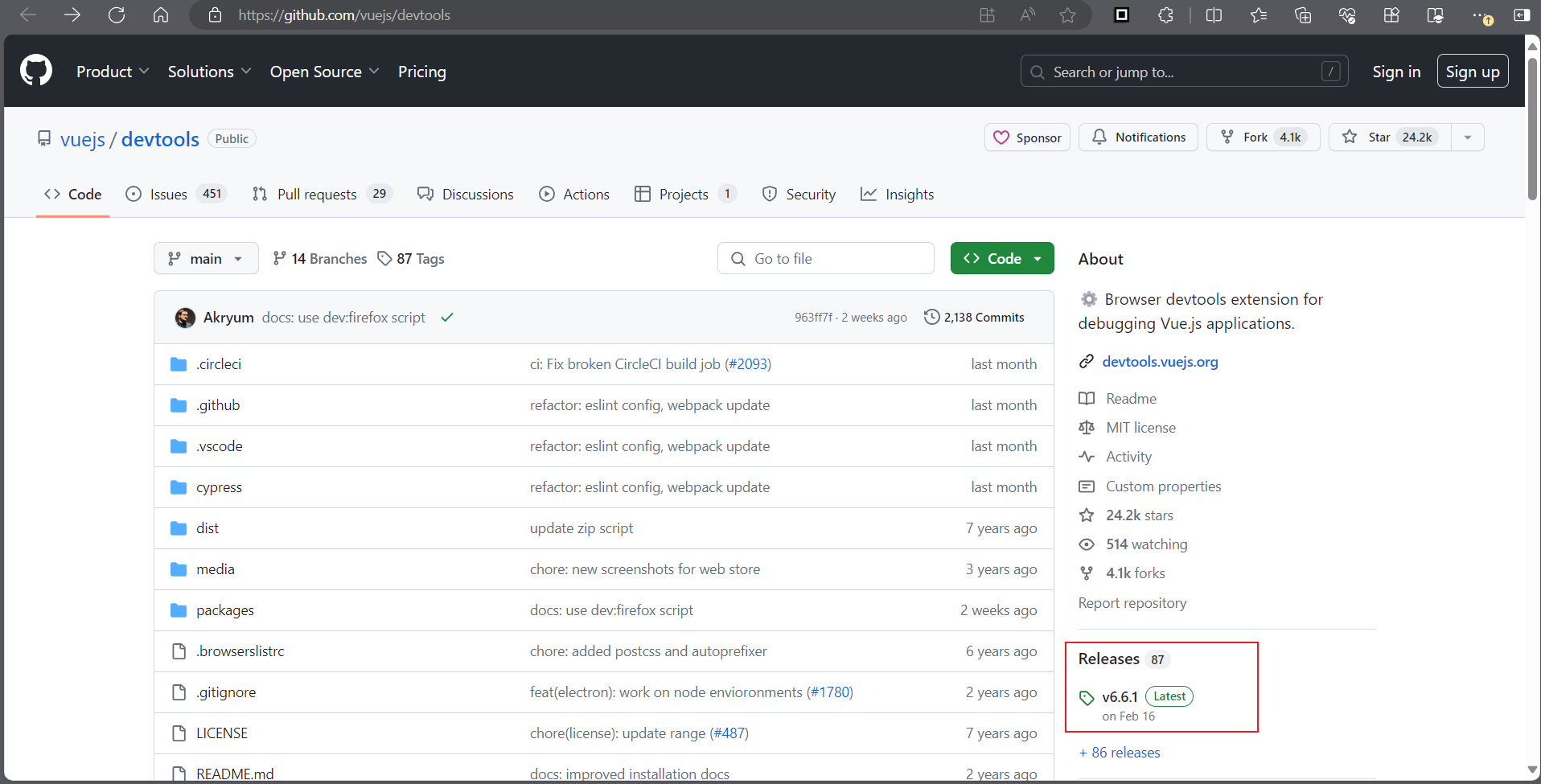Open browser Collections icon
1541x784 pixels.
point(1303,15)
